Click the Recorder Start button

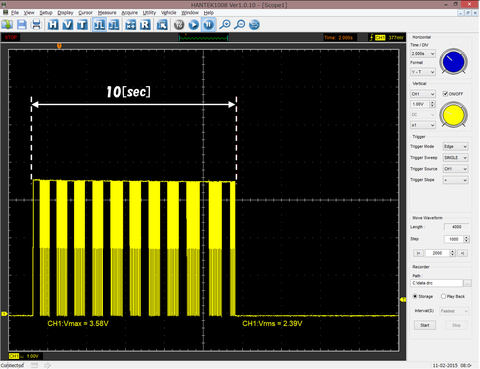[x=425, y=325]
